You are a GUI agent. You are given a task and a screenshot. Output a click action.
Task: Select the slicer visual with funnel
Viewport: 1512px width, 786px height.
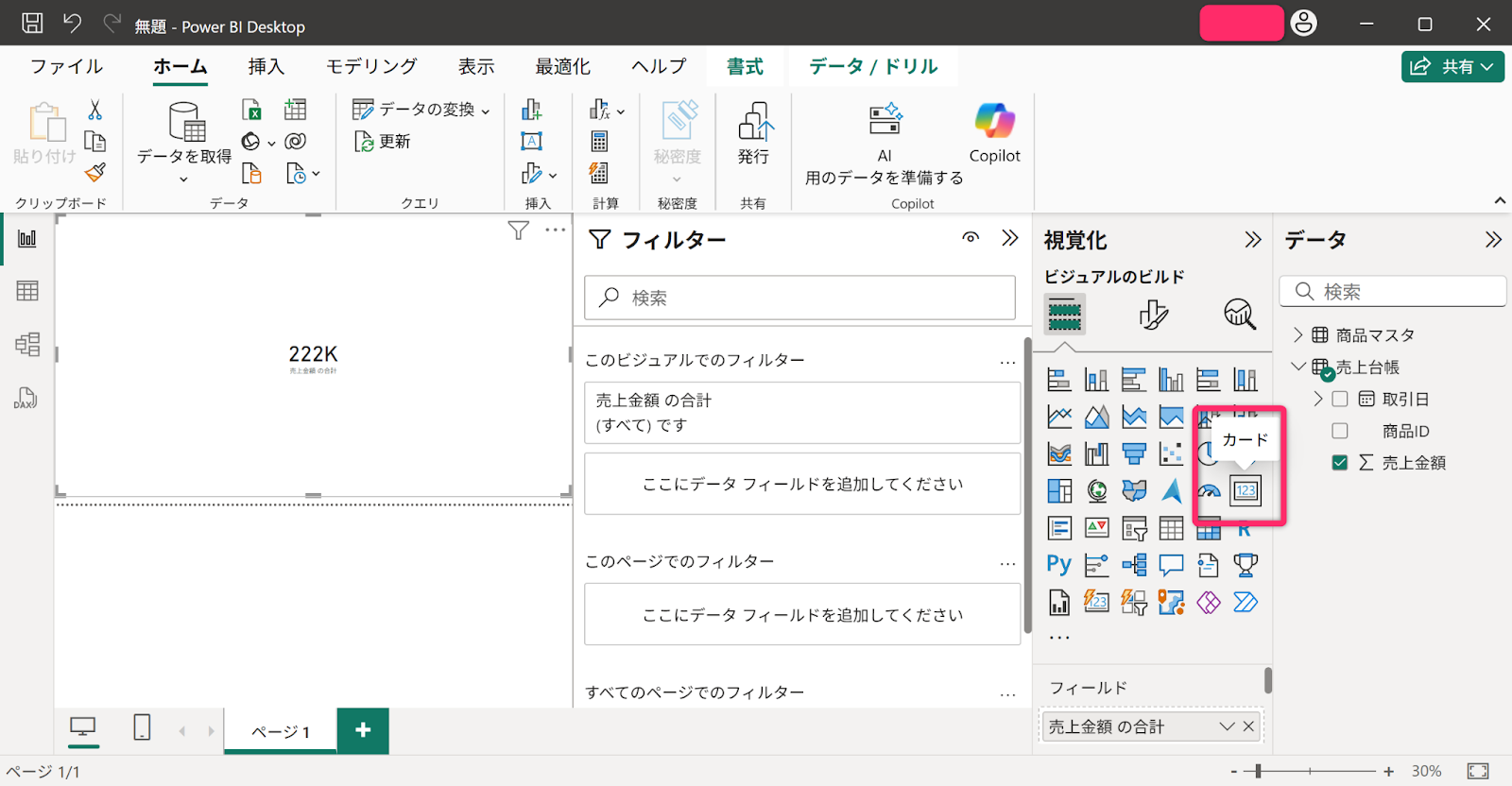pyautogui.click(x=1134, y=528)
